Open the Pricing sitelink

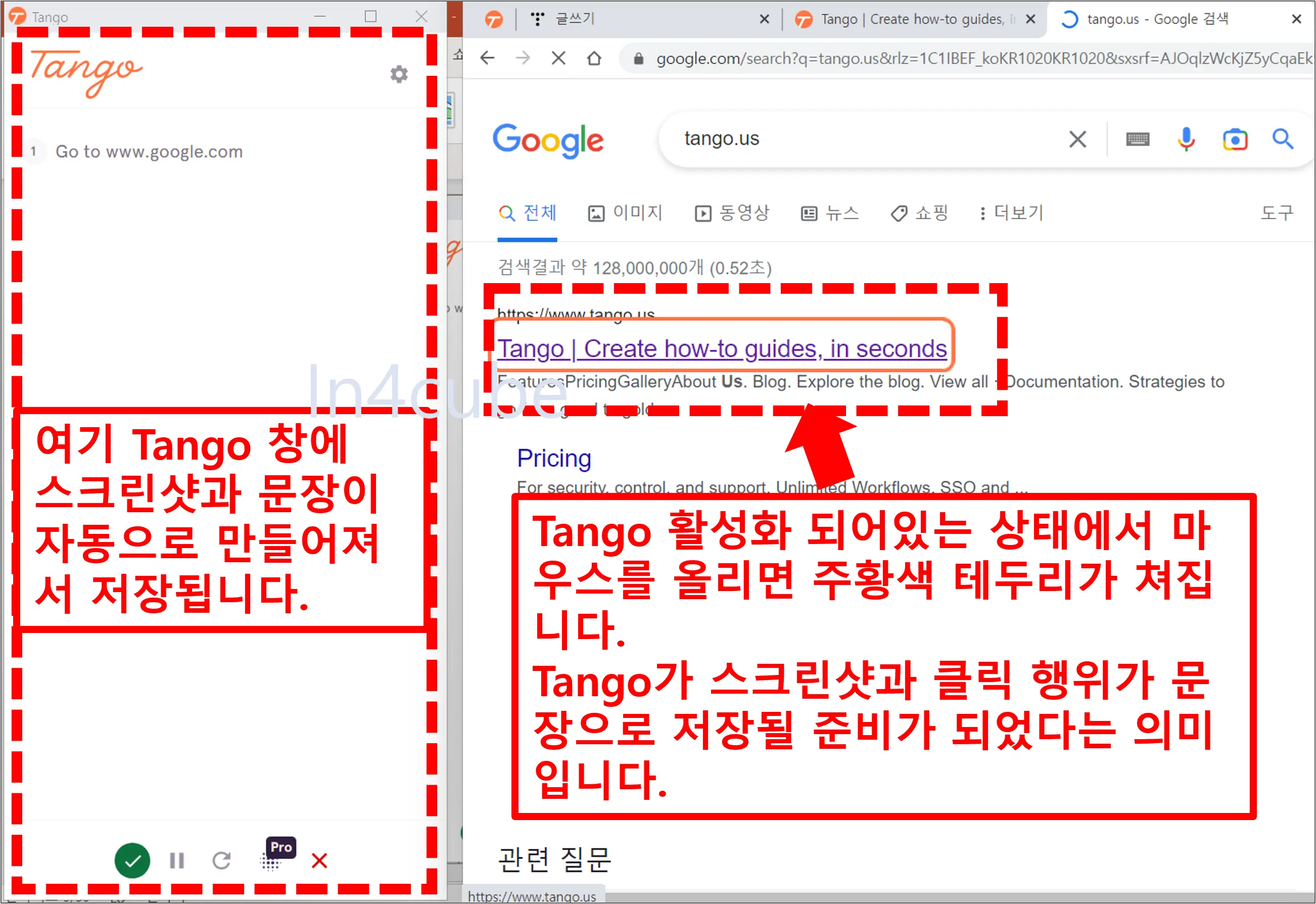tap(554, 458)
